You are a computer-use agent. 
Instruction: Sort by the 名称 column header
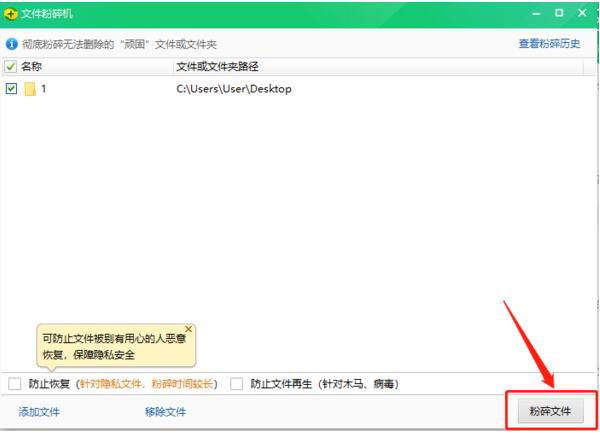point(32,67)
